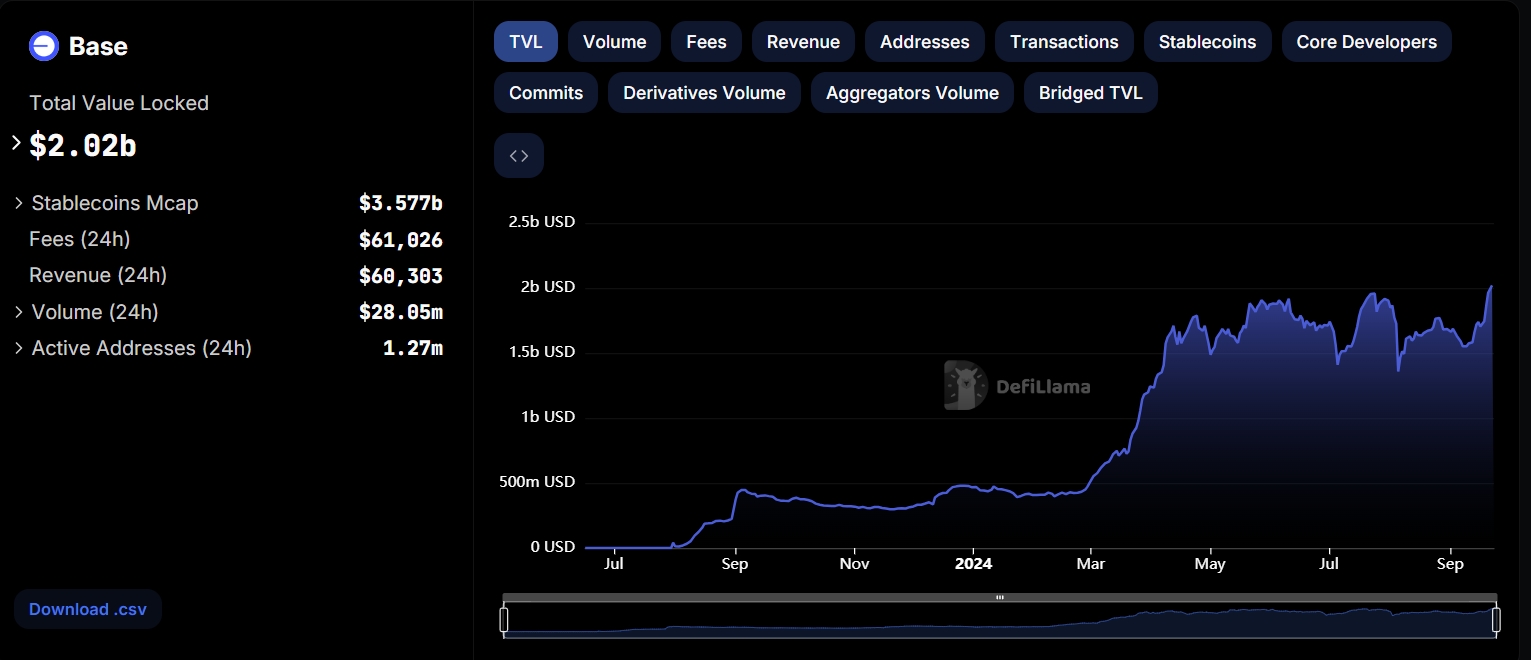Expand the Volume (24h) row

18,312
